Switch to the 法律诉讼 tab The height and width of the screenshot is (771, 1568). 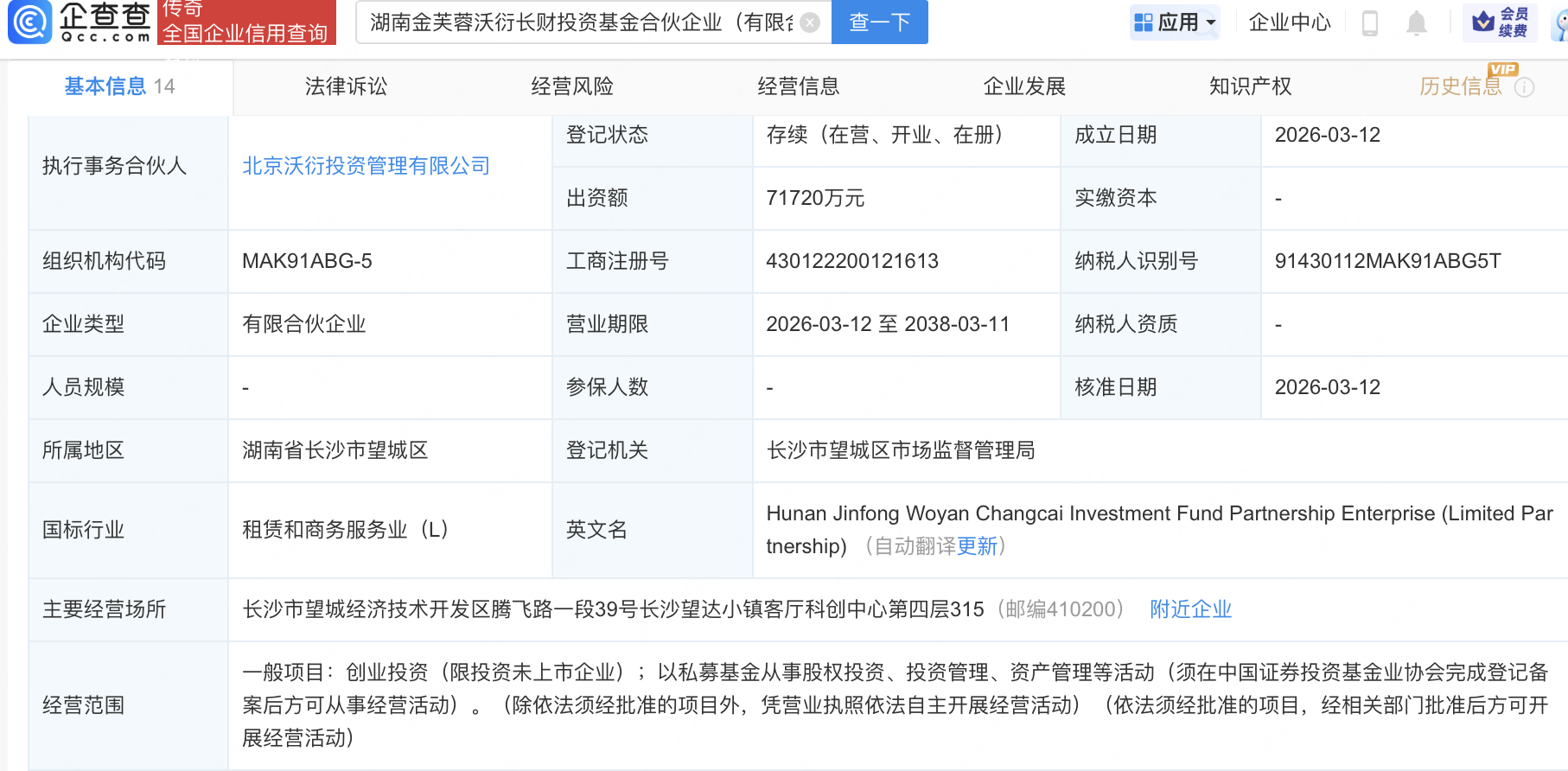pyautogui.click(x=346, y=86)
